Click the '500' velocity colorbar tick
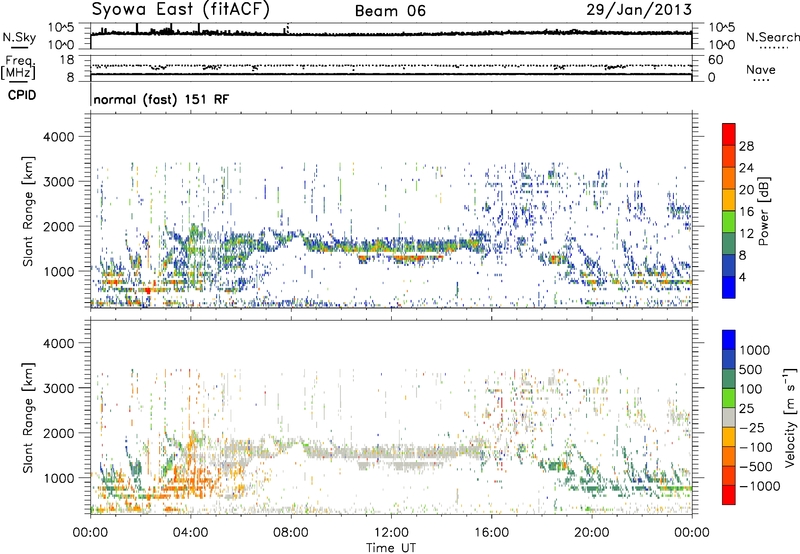This screenshot has width=800, height=554. 751,369
